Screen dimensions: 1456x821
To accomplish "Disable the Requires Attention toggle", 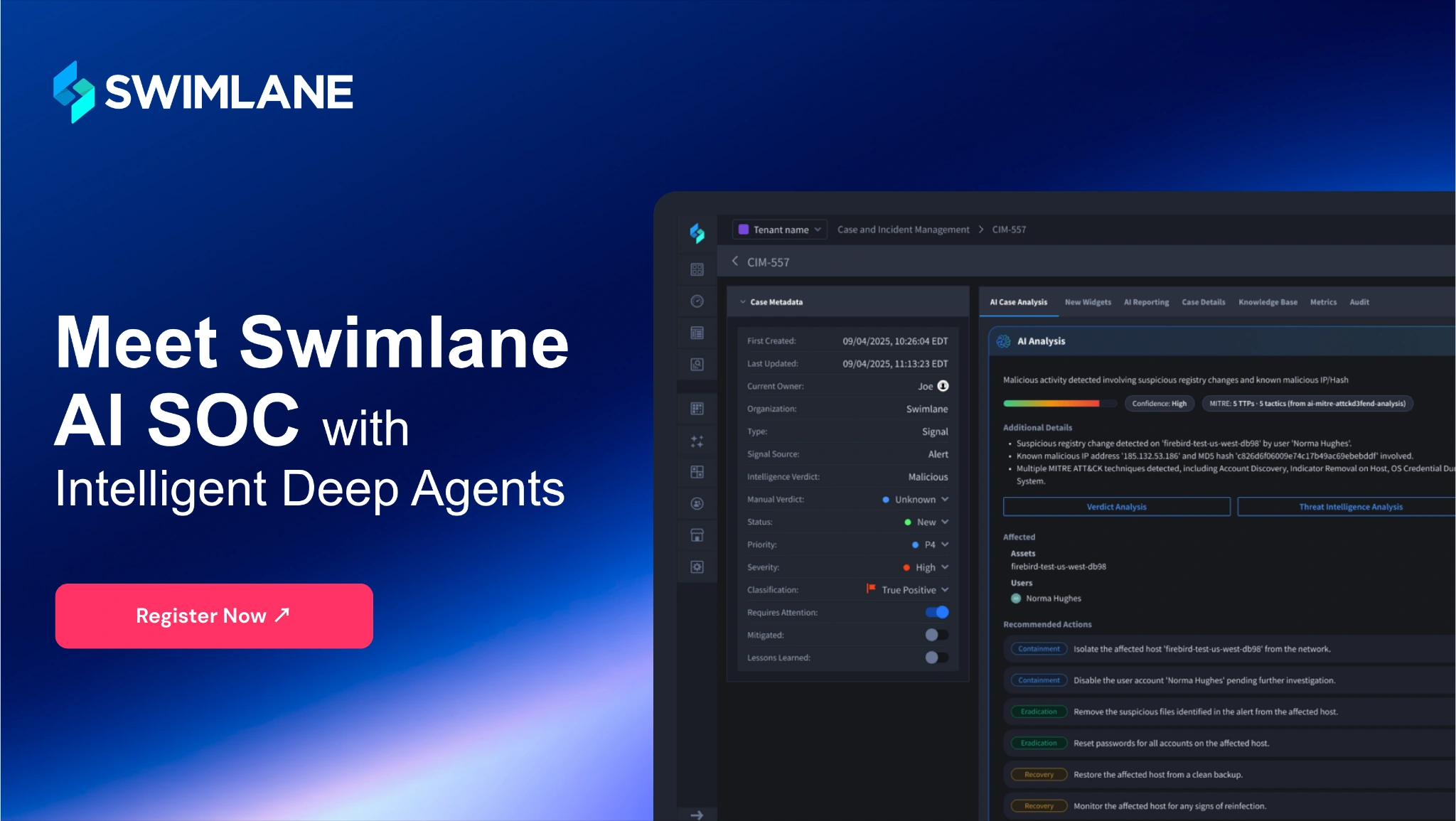I will [x=936, y=612].
